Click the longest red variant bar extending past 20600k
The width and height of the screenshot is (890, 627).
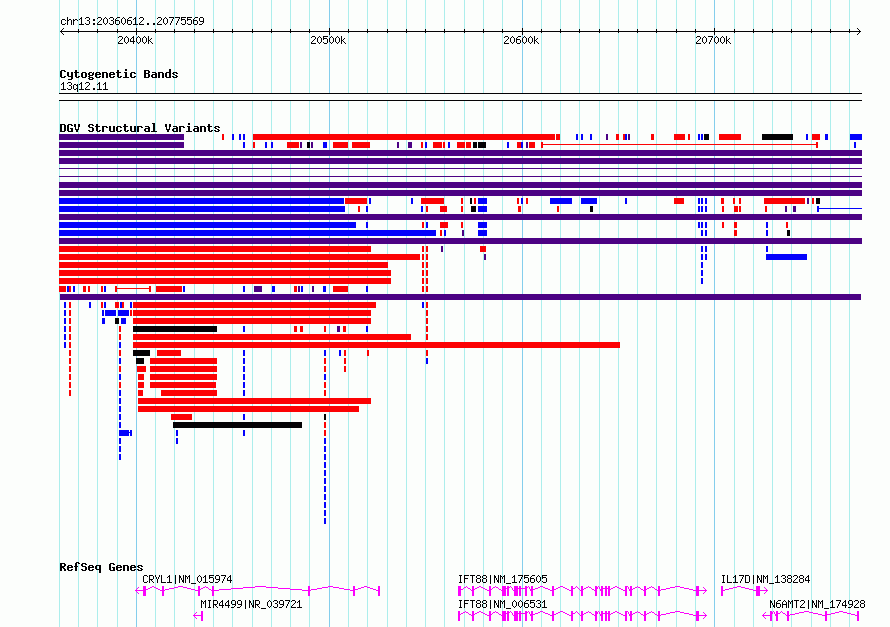376,345
